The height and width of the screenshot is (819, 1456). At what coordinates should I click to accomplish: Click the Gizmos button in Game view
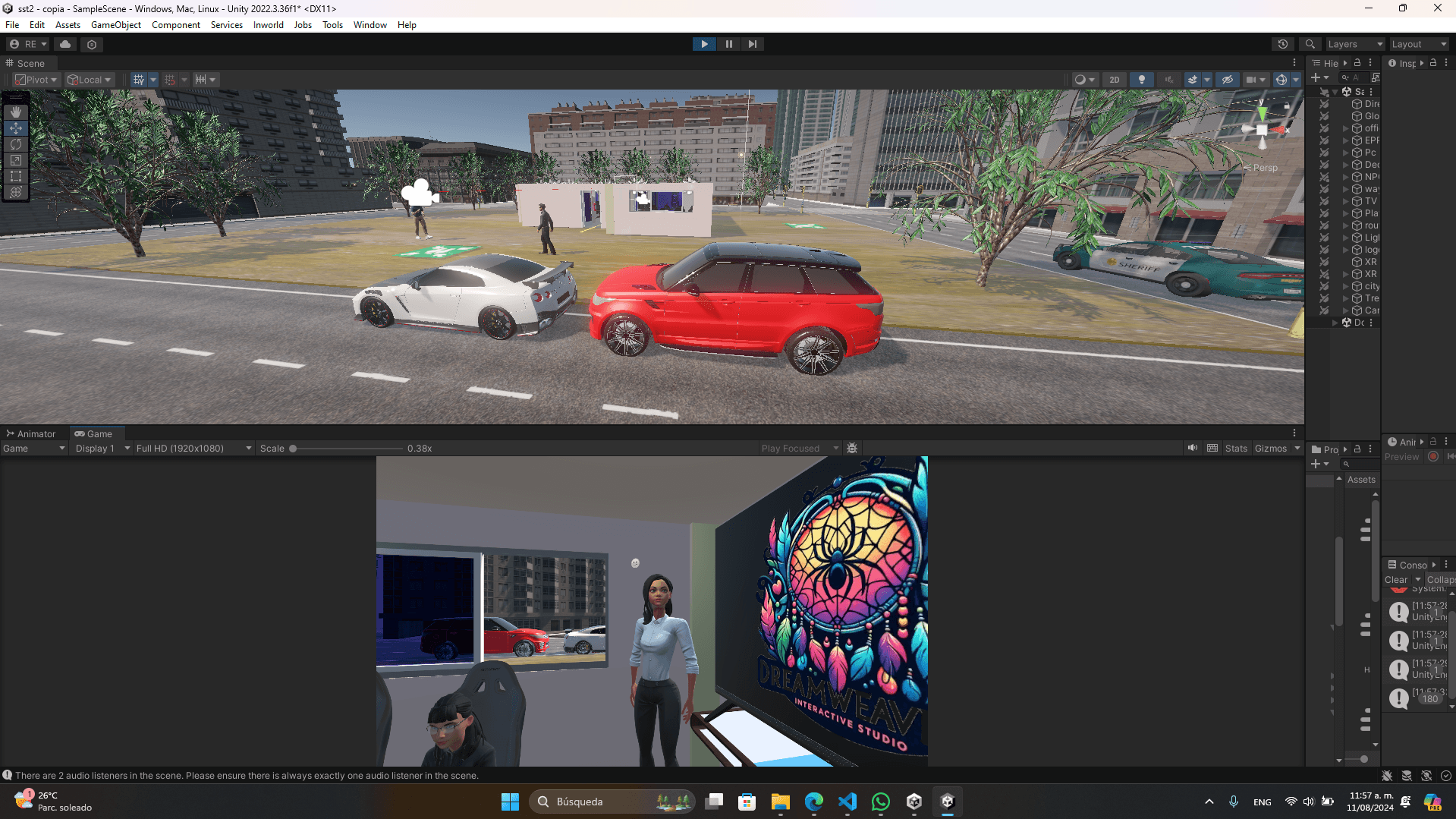(1271, 449)
